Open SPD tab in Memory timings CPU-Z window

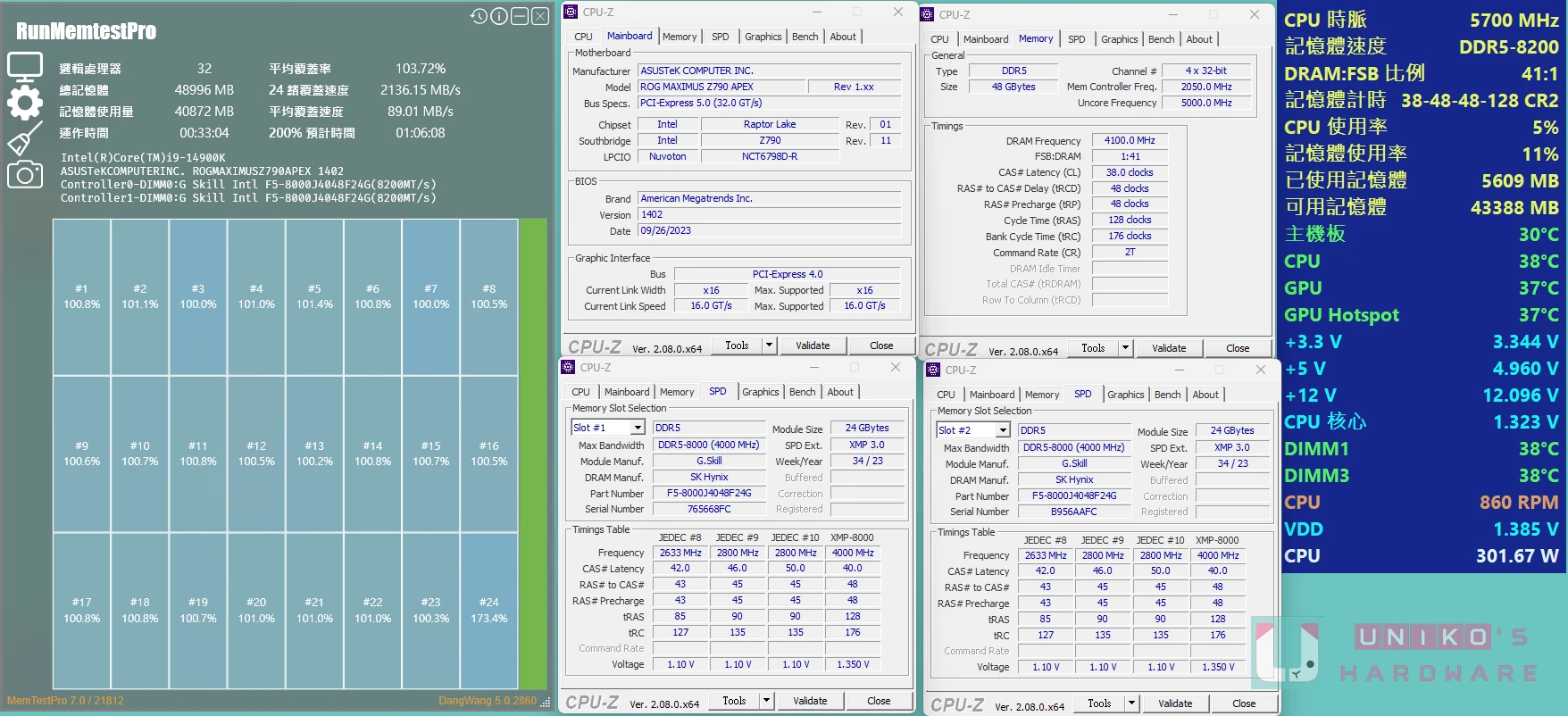(1077, 39)
